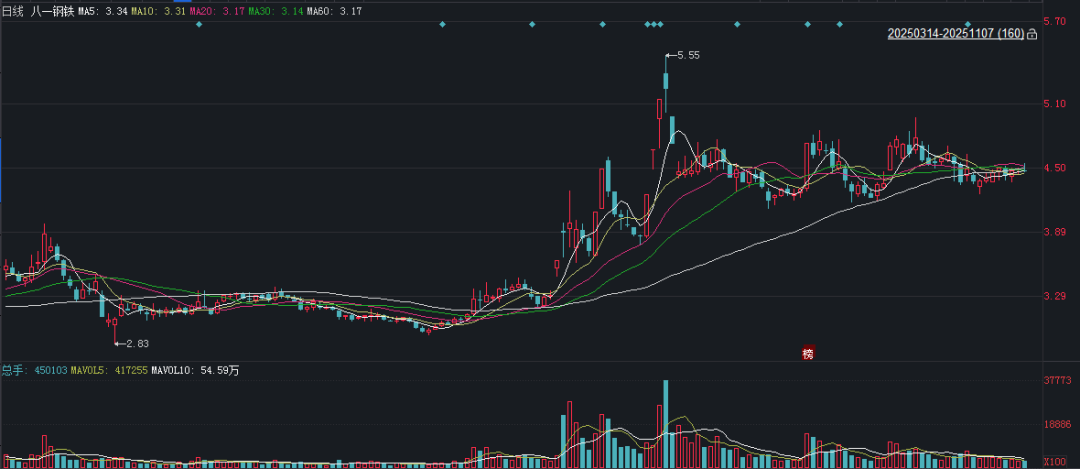Click the MAVOL10 54.59万 label

(x=195, y=371)
